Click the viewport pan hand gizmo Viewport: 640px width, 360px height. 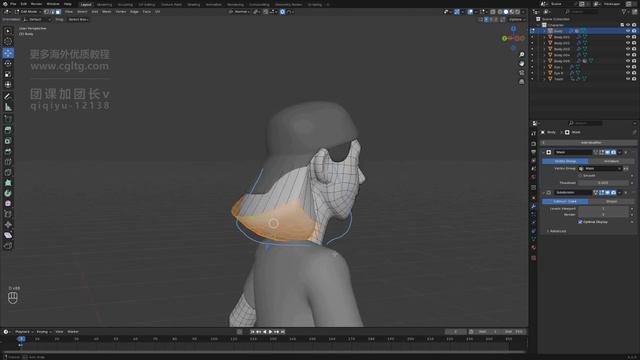tap(522, 64)
